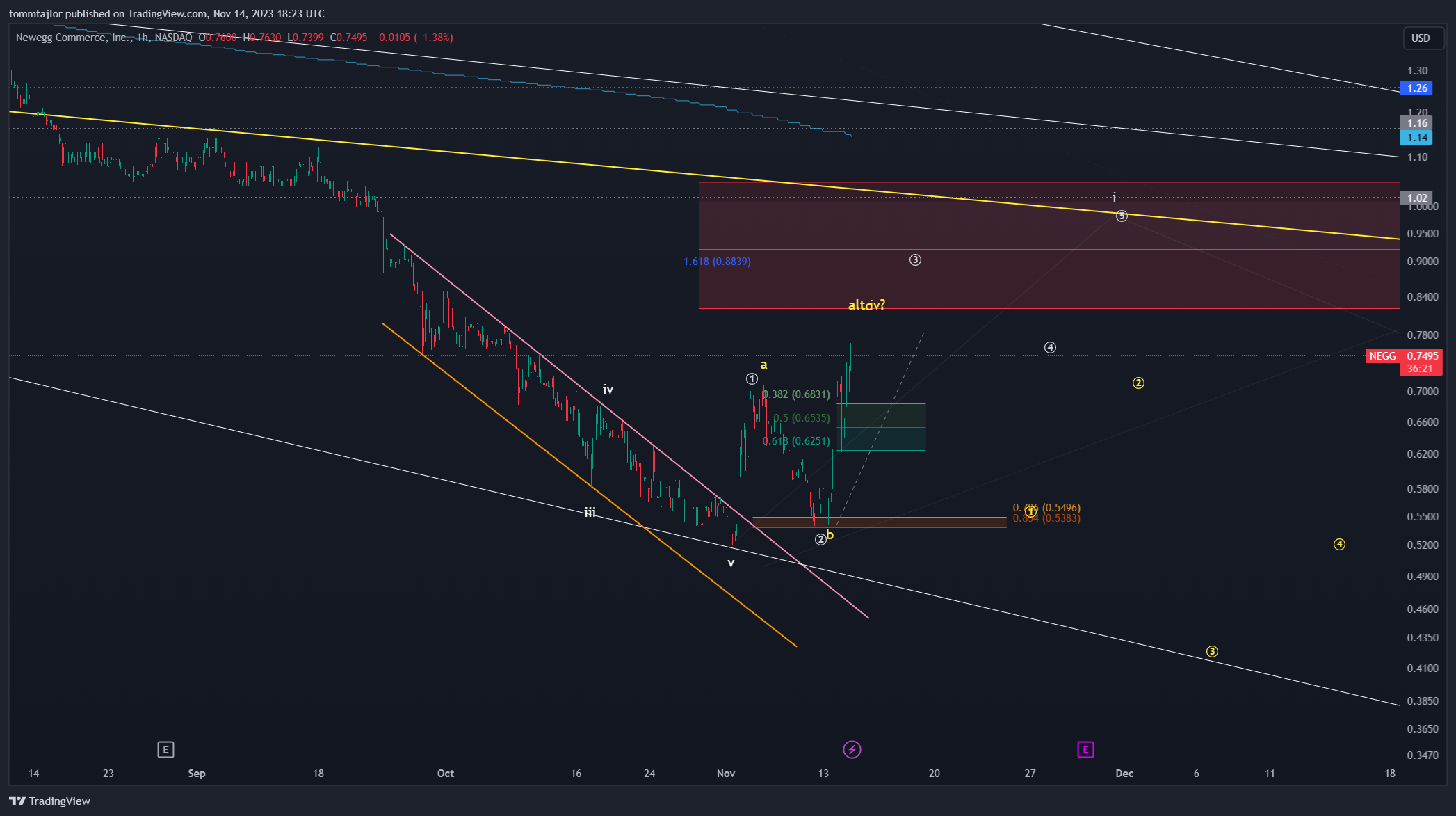
Task: Click the yellow 'alt iv?' label
Action: point(866,305)
